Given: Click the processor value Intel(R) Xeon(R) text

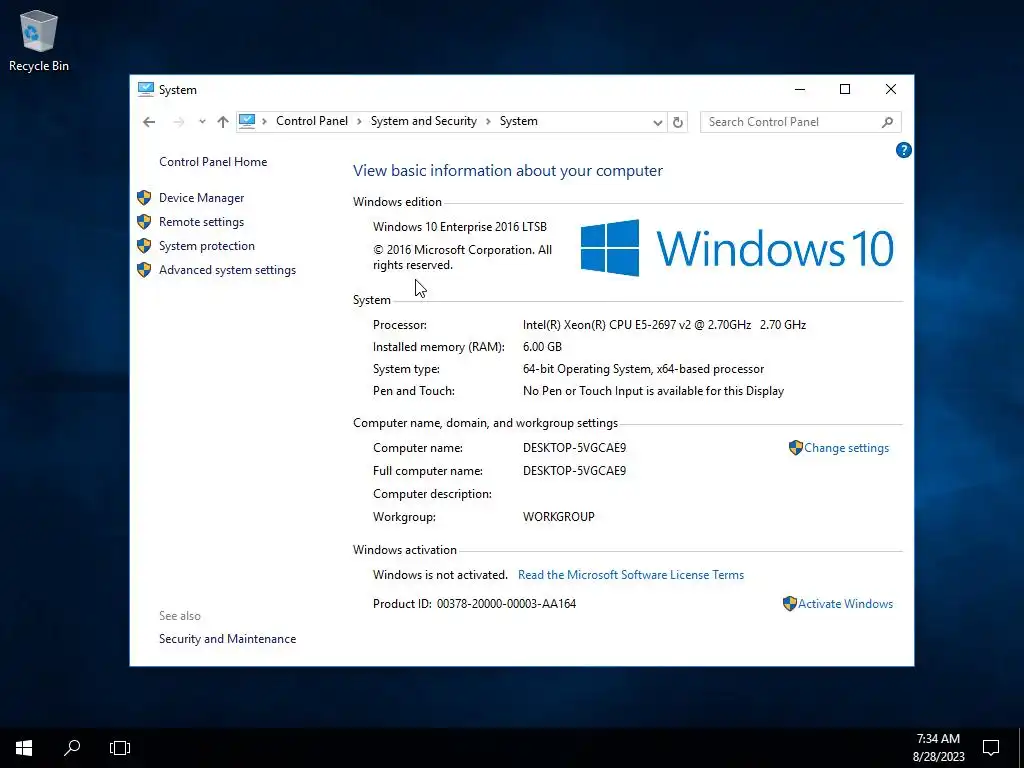Looking at the screenshot, I should pyautogui.click(x=664, y=325).
